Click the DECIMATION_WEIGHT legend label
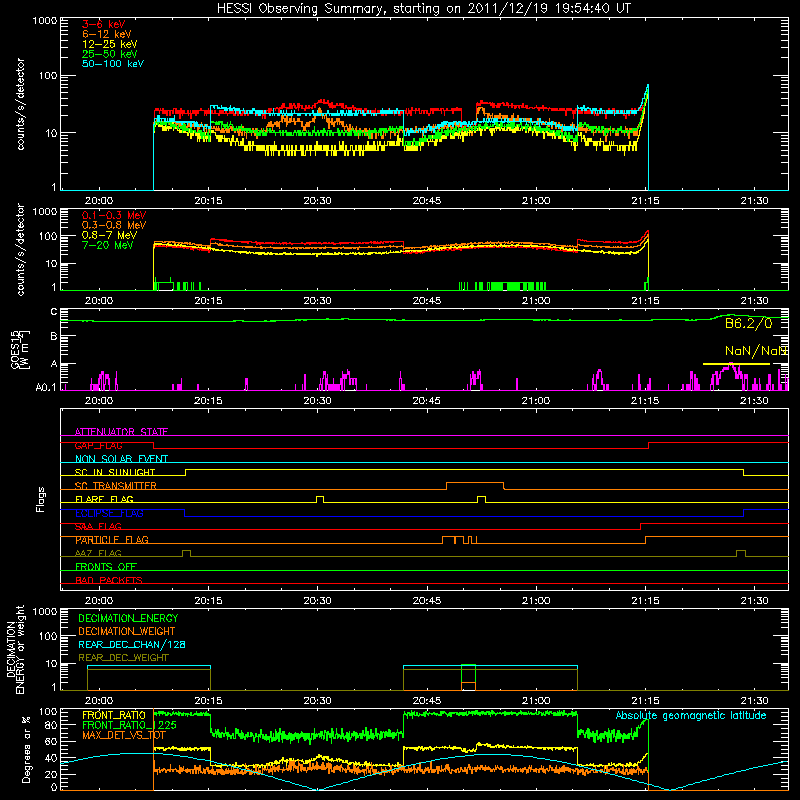 click(x=127, y=632)
